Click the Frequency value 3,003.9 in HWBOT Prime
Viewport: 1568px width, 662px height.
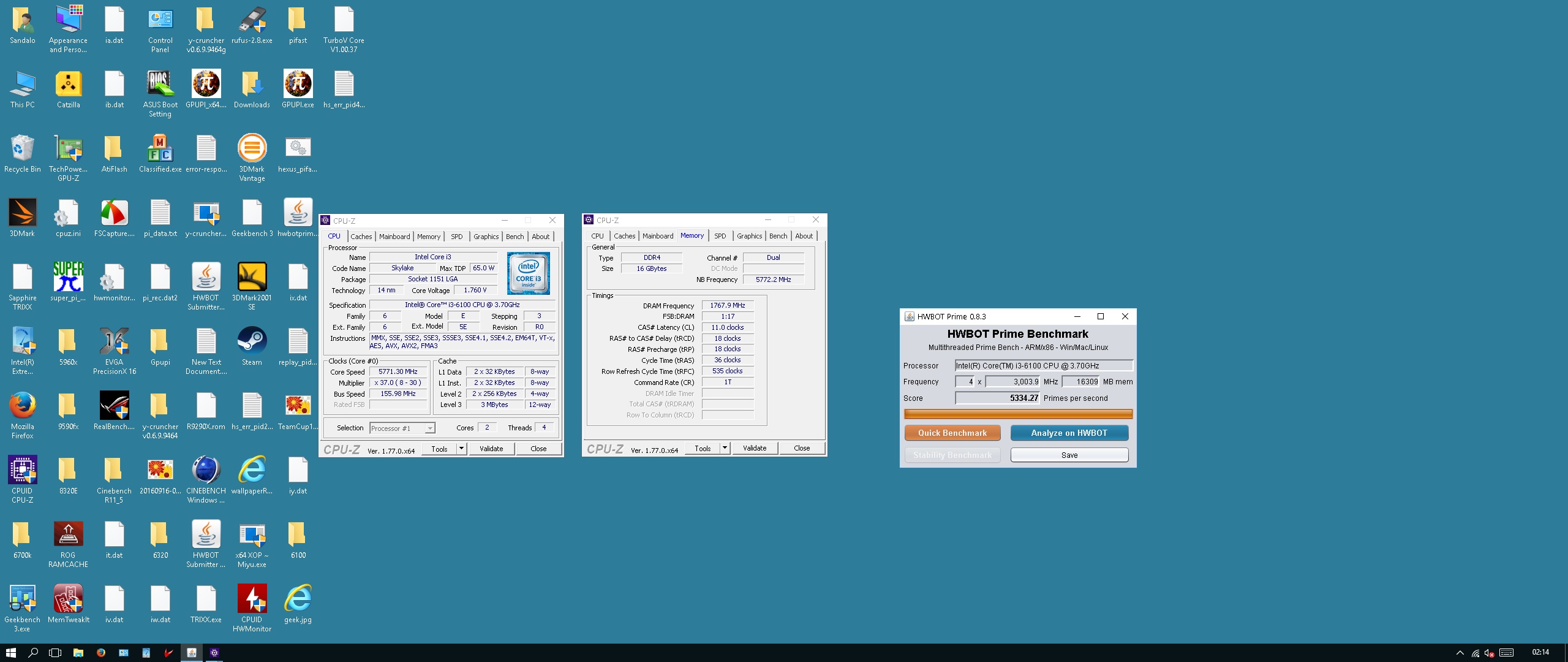[x=1012, y=381]
